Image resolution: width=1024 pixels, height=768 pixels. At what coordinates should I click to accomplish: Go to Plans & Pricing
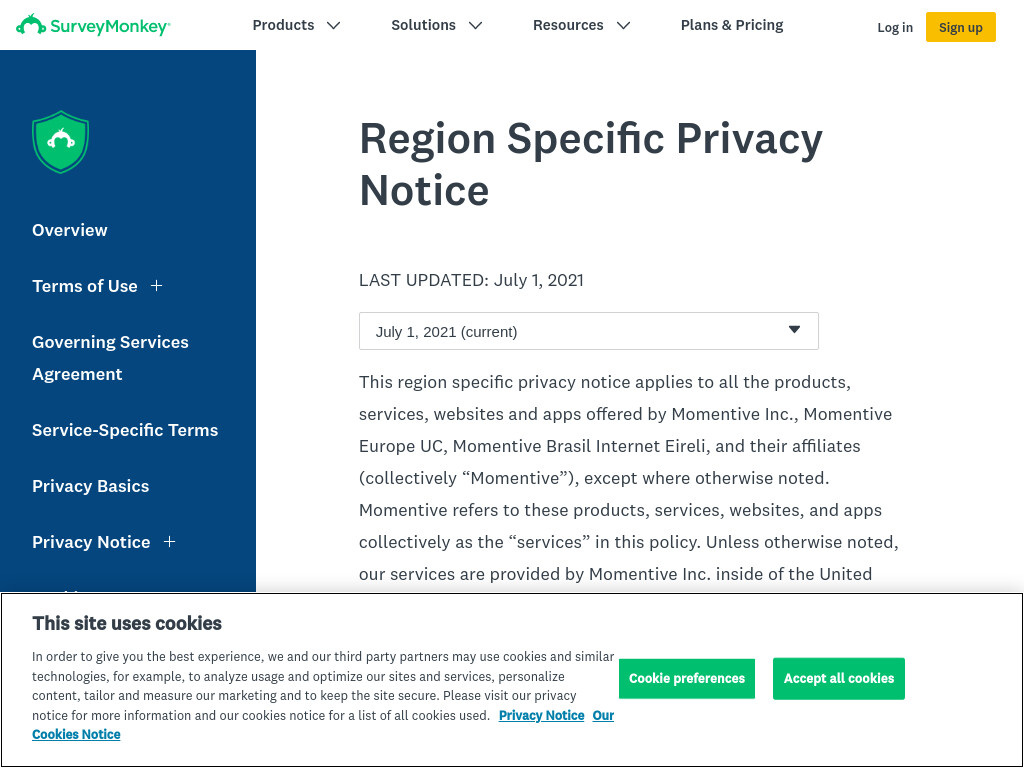(732, 25)
